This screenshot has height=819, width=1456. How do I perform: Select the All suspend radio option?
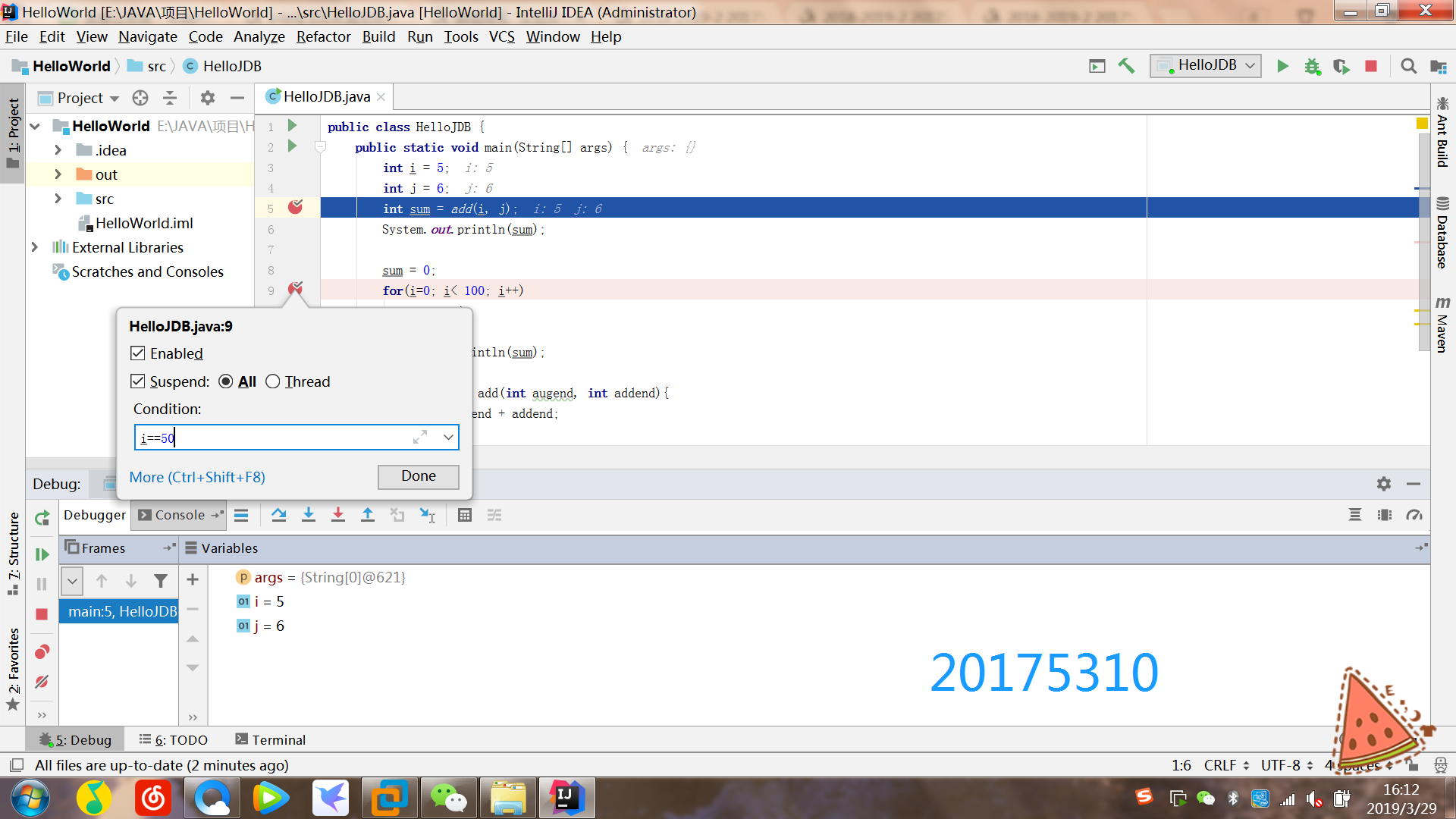point(225,381)
